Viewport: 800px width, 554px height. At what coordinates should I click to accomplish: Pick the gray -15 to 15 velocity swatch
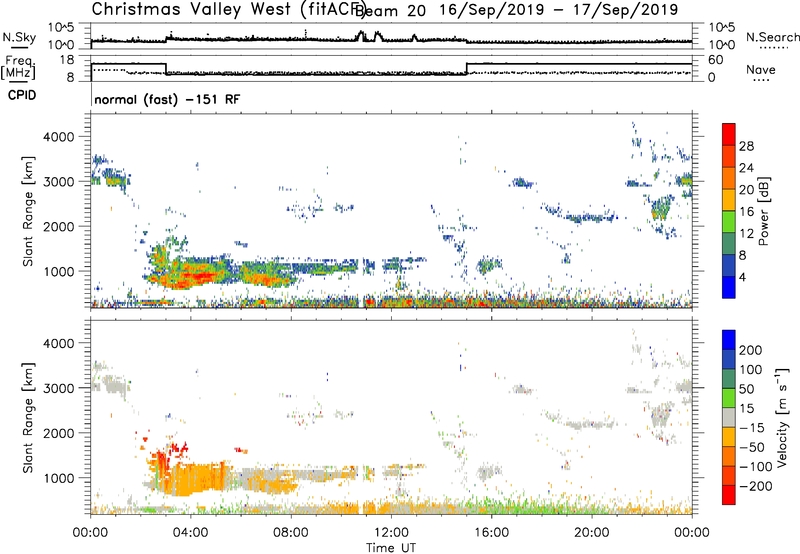(x=729, y=417)
